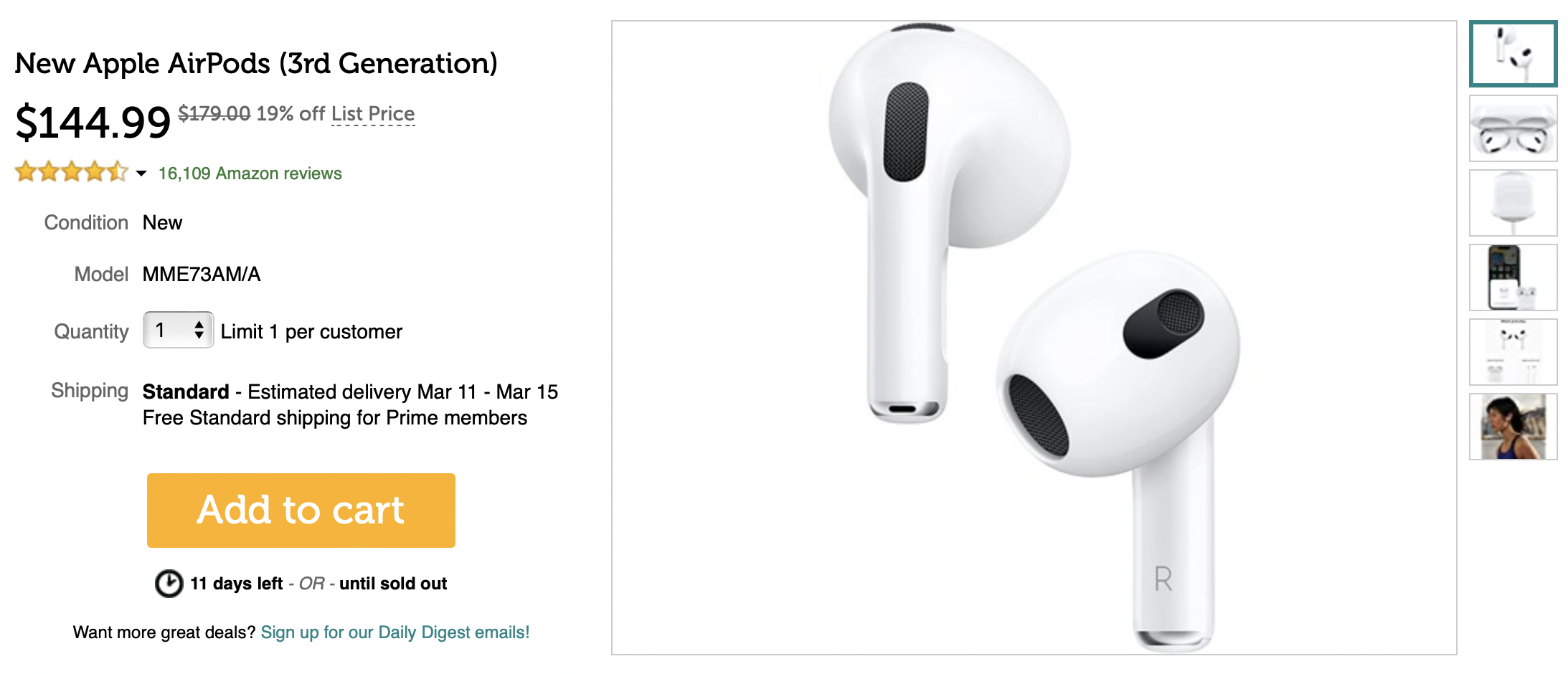Screen dimensions: 1568x674
Task: Click the $144.99 price text
Action: (x=93, y=122)
